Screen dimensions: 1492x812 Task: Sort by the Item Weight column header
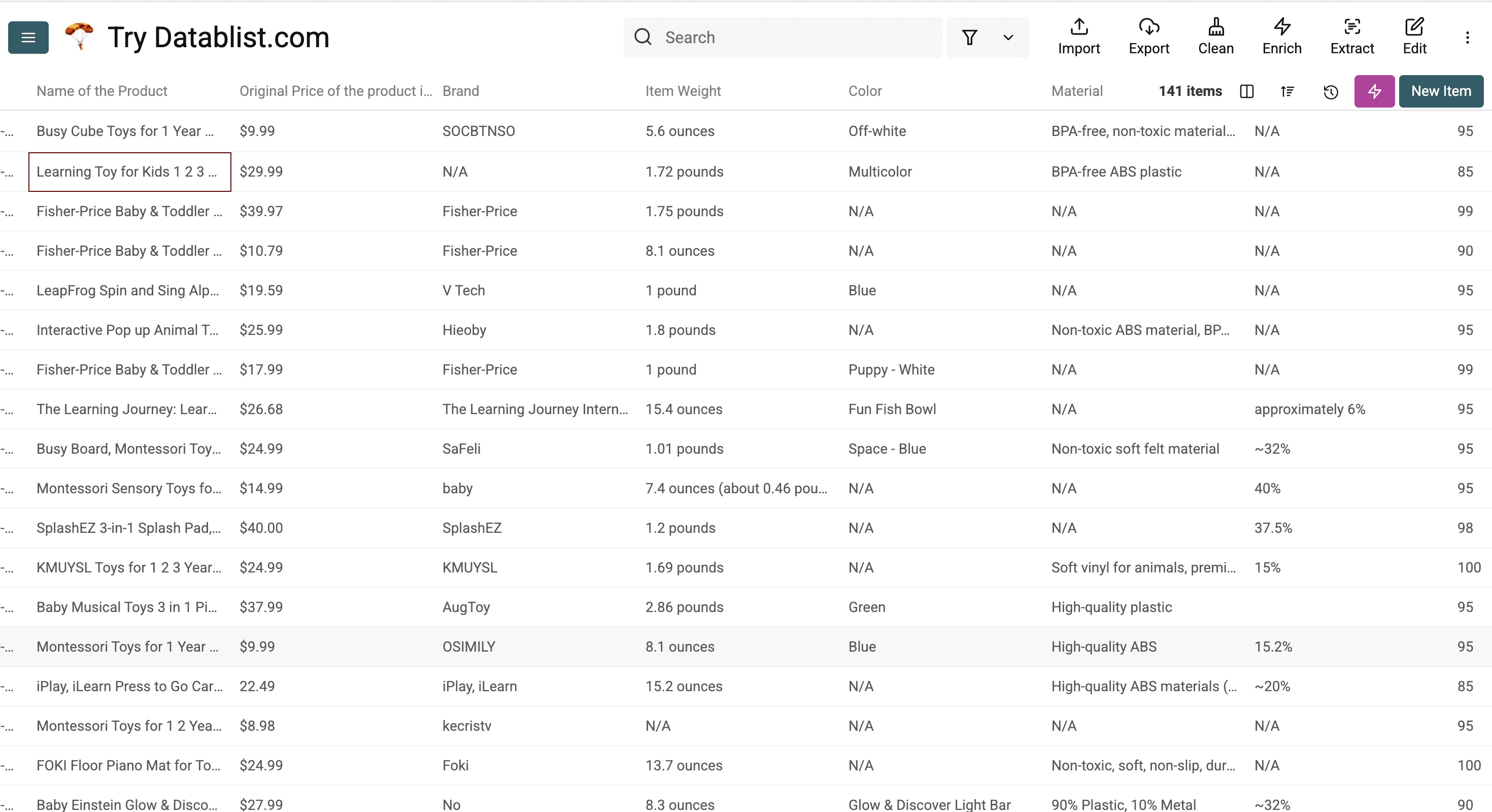click(x=683, y=91)
